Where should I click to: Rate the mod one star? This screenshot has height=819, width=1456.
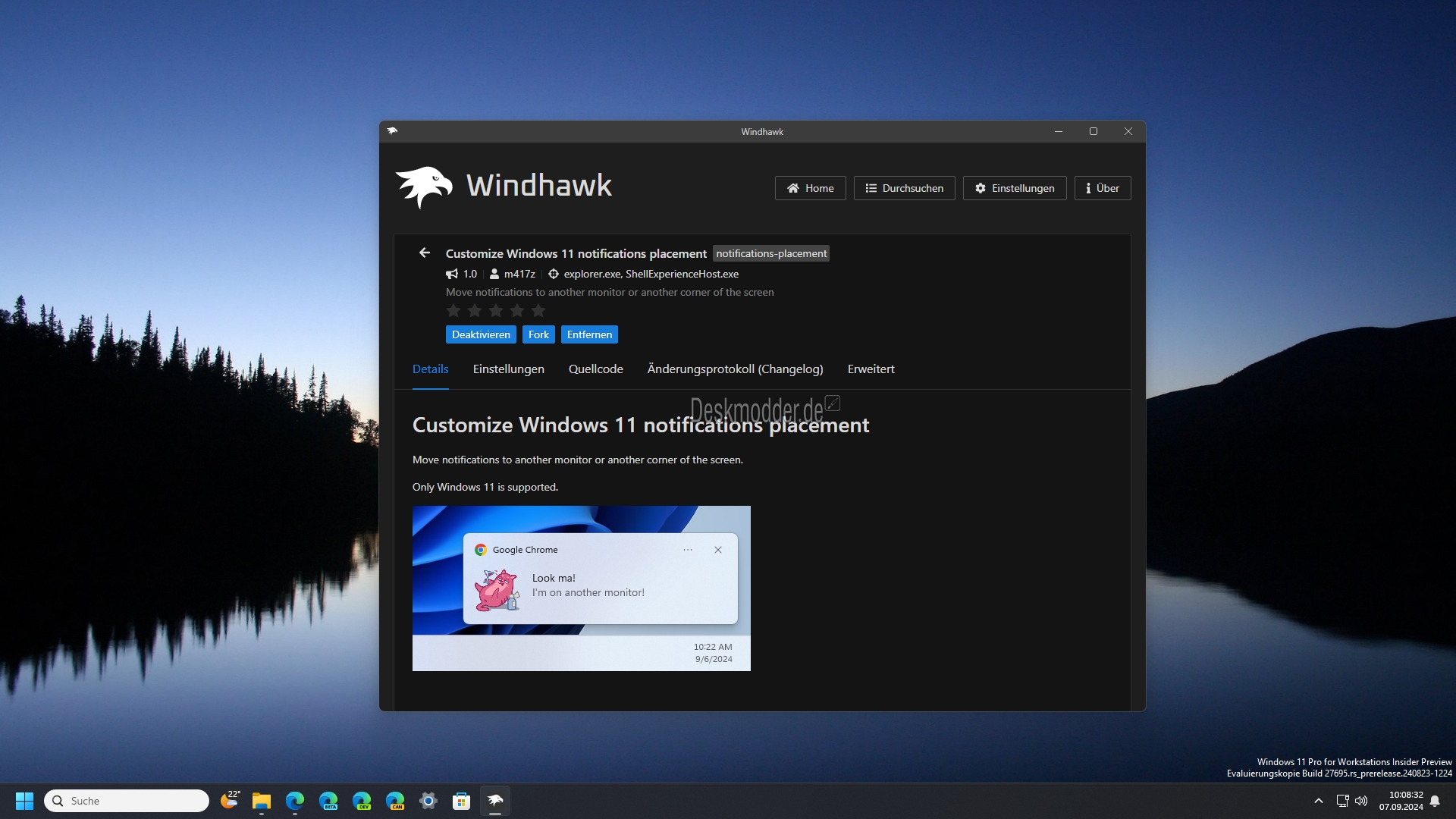(x=453, y=311)
